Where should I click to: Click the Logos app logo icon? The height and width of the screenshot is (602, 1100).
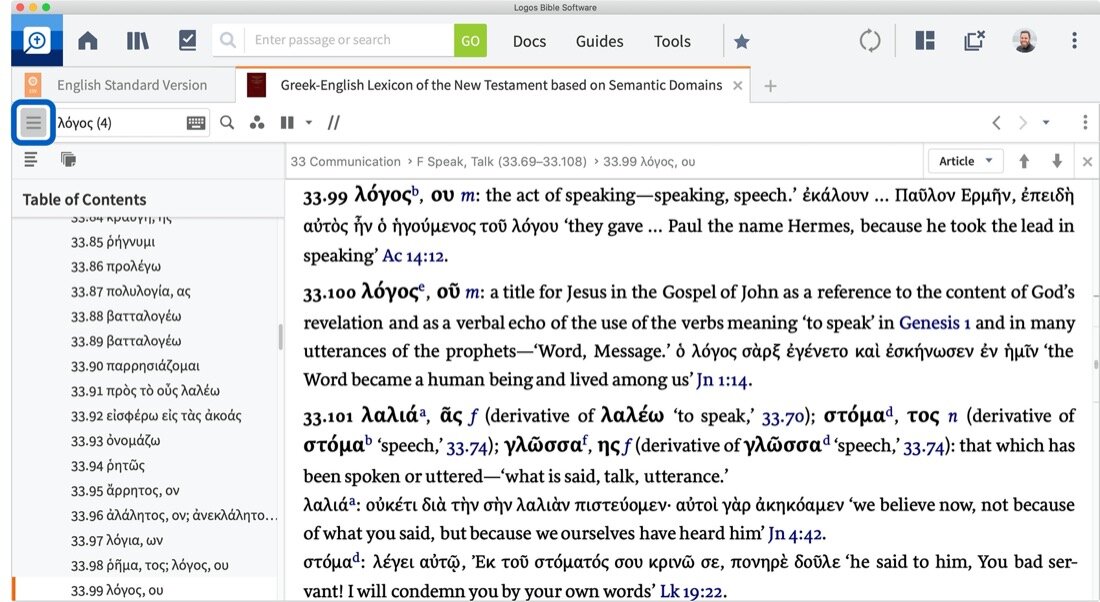click(36, 41)
